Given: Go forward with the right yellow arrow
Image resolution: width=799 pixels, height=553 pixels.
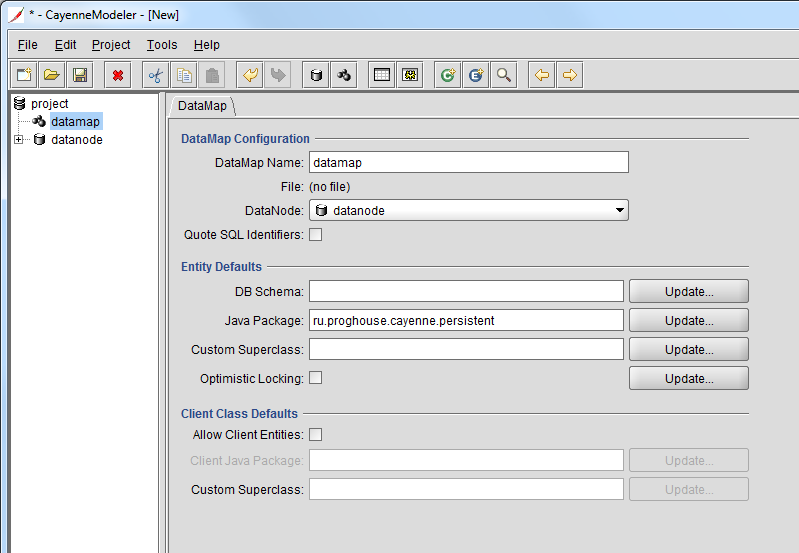Looking at the screenshot, I should click(570, 75).
